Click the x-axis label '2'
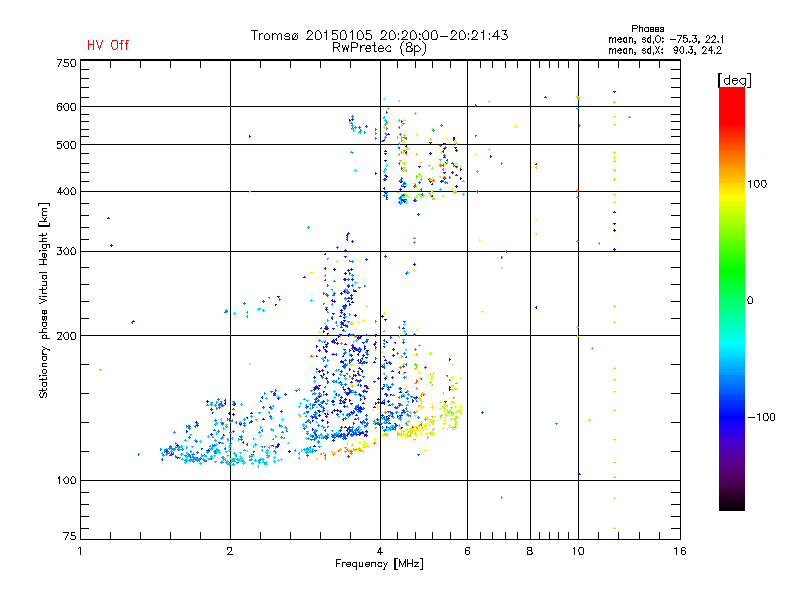 (230, 551)
